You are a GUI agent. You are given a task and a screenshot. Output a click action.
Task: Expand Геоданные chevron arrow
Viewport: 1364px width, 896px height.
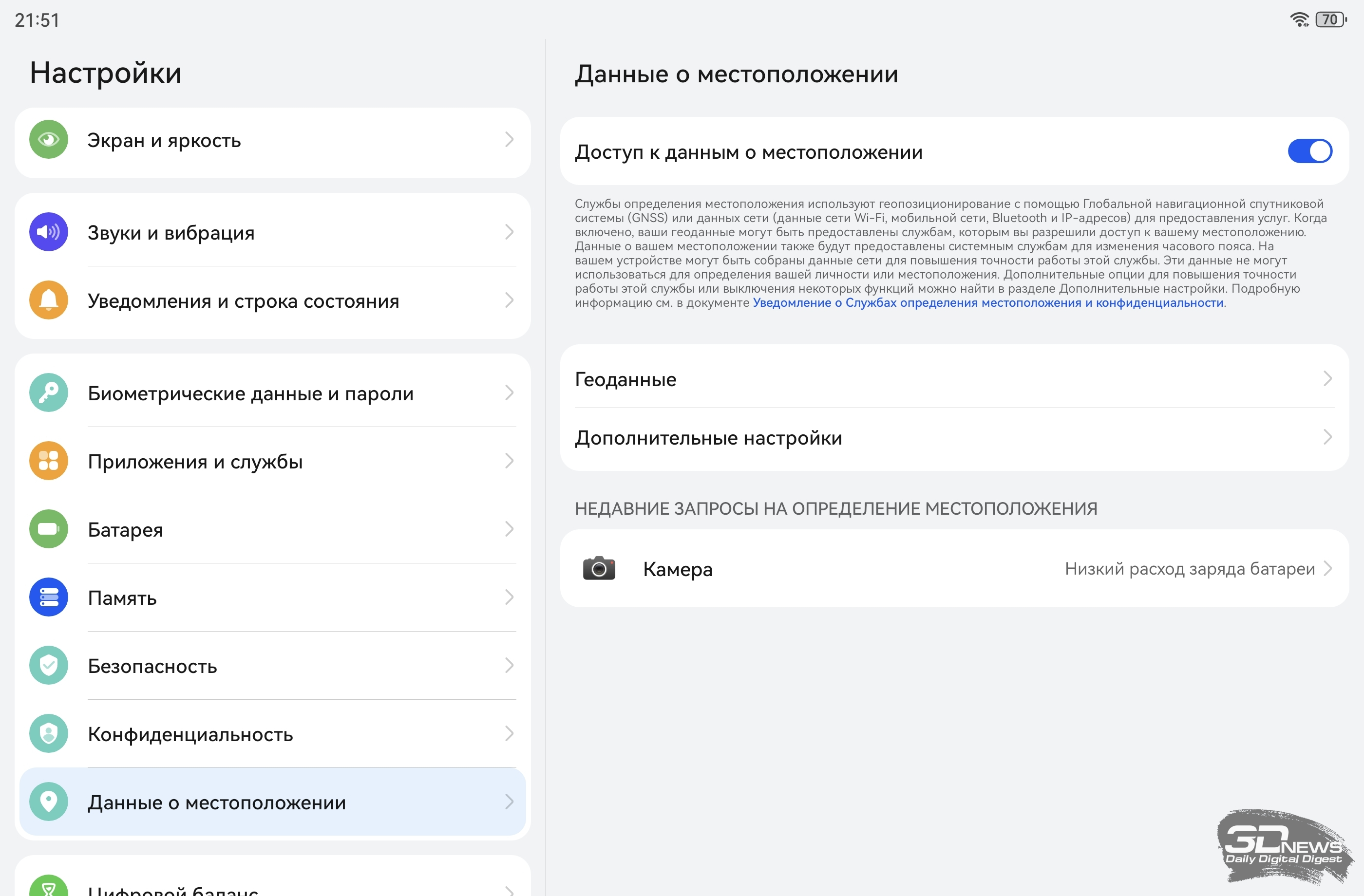(x=1327, y=379)
